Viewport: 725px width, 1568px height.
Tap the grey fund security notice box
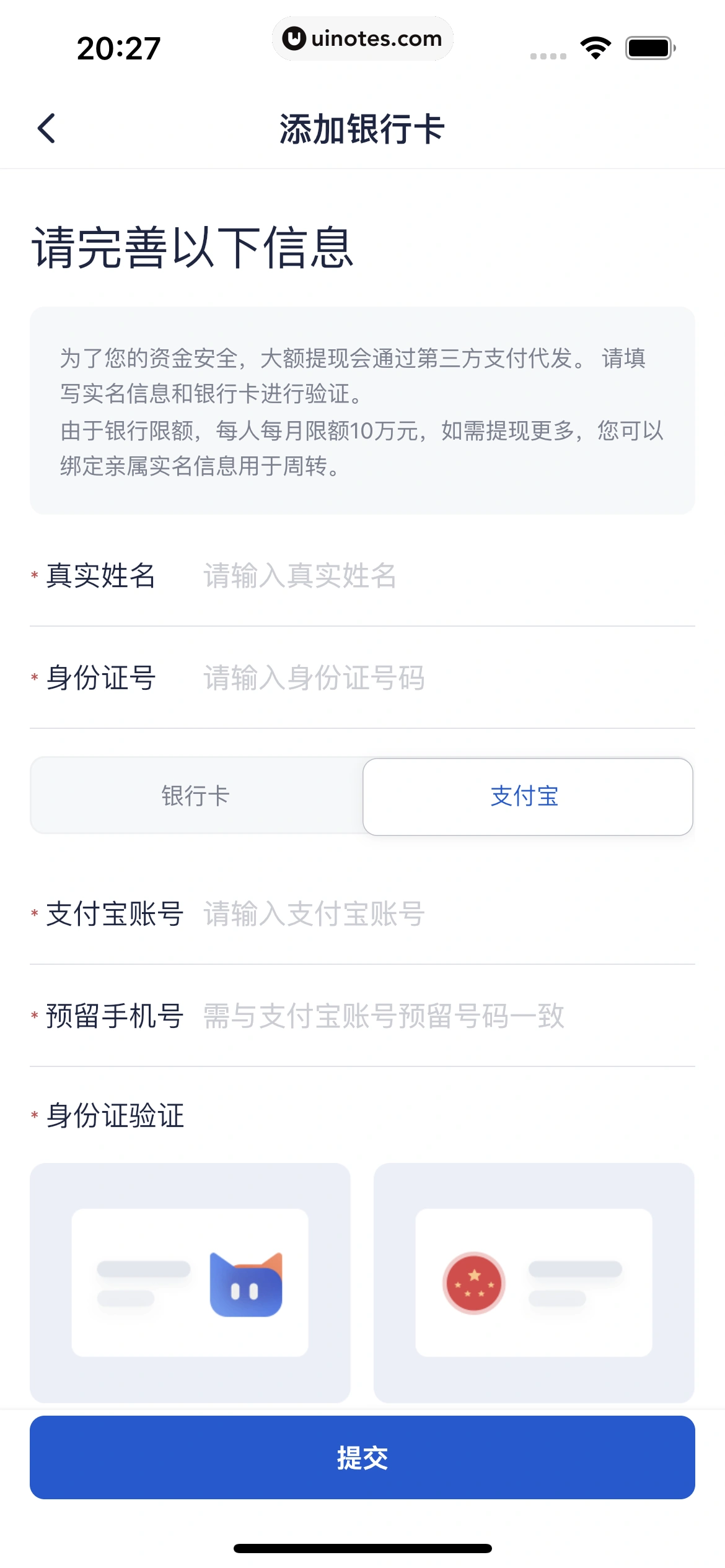point(362,410)
